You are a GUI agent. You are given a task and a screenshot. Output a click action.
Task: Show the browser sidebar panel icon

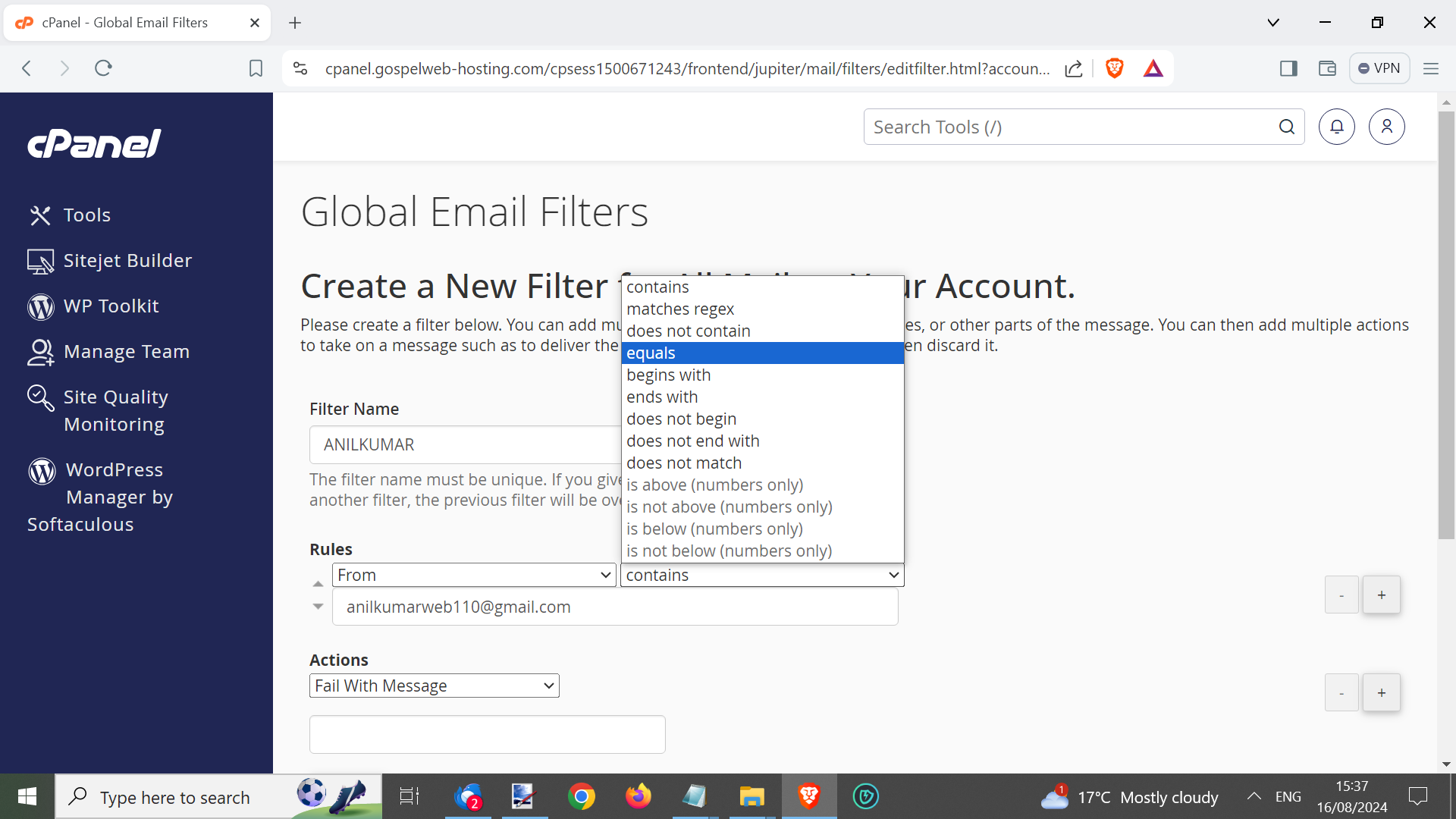pyautogui.click(x=1288, y=68)
